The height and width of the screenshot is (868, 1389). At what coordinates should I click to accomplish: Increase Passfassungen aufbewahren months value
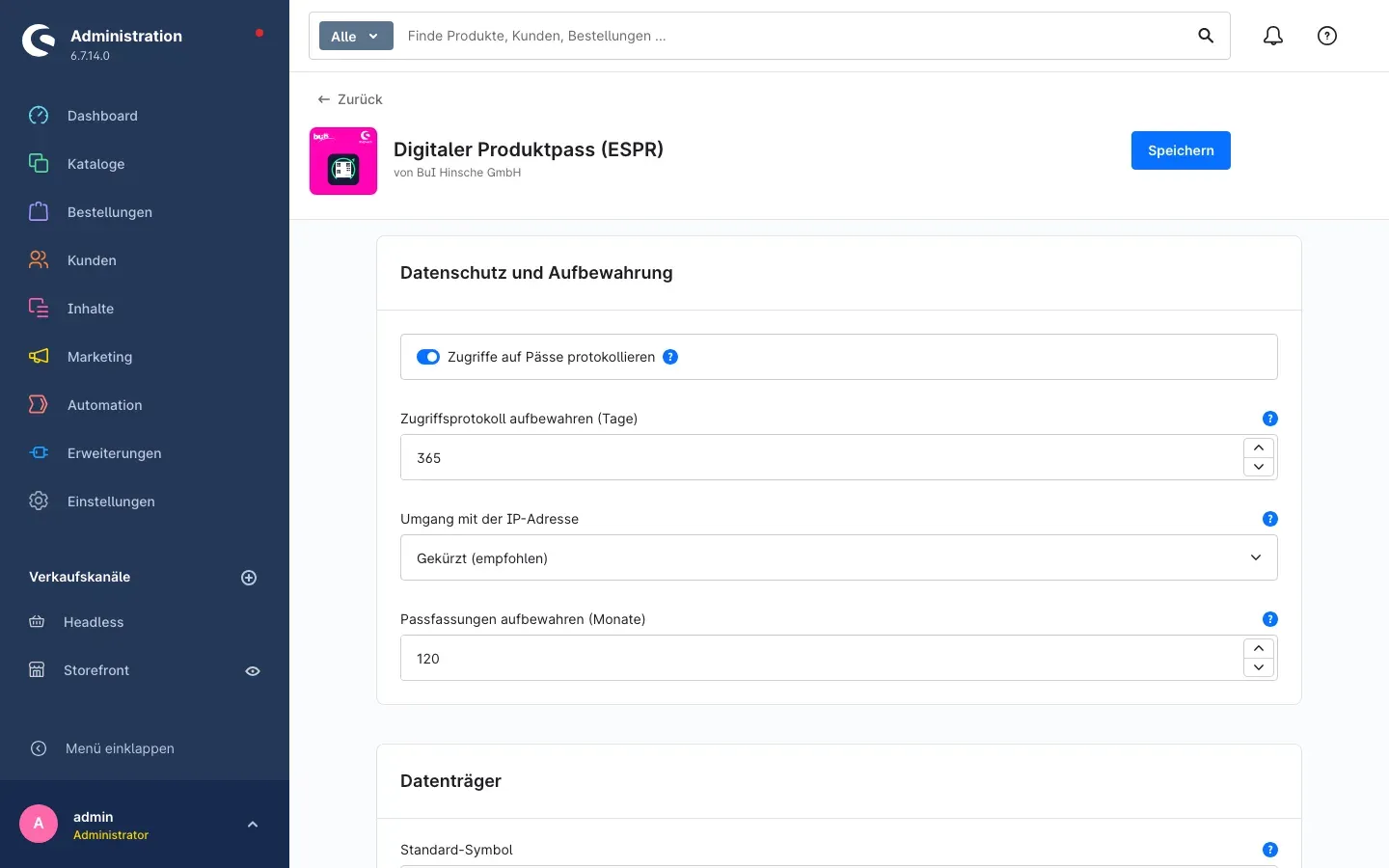1259,648
